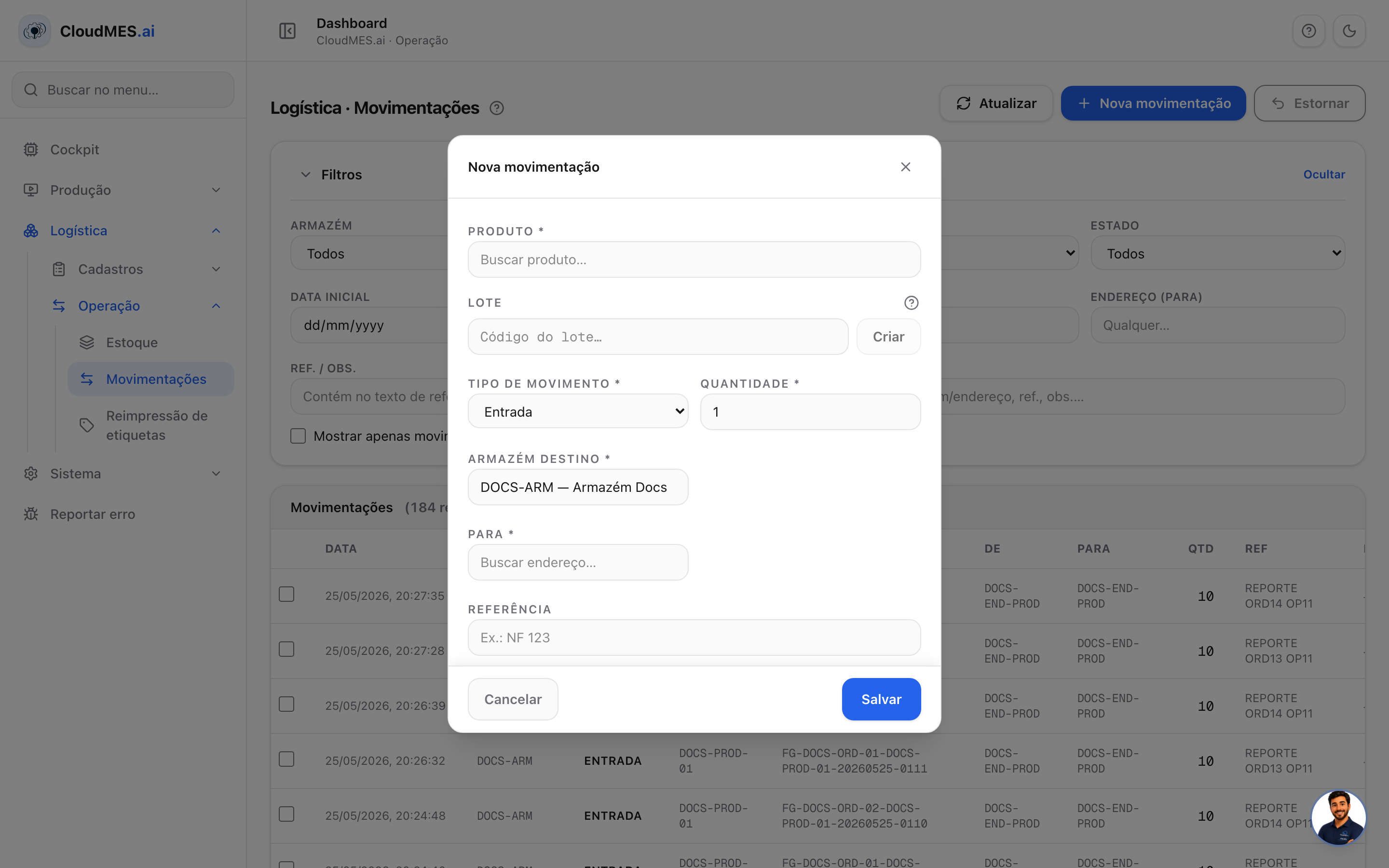Click the Cadastros clipboard icon

59,269
